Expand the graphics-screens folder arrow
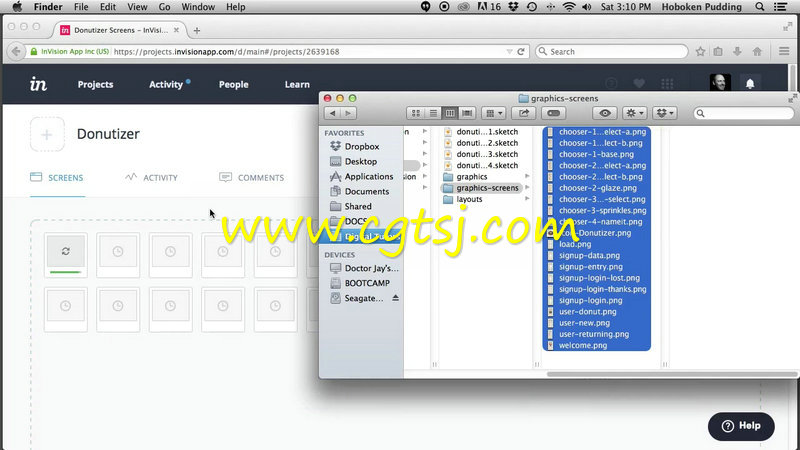The height and width of the screenshot is (450, 800). [527, 188]
